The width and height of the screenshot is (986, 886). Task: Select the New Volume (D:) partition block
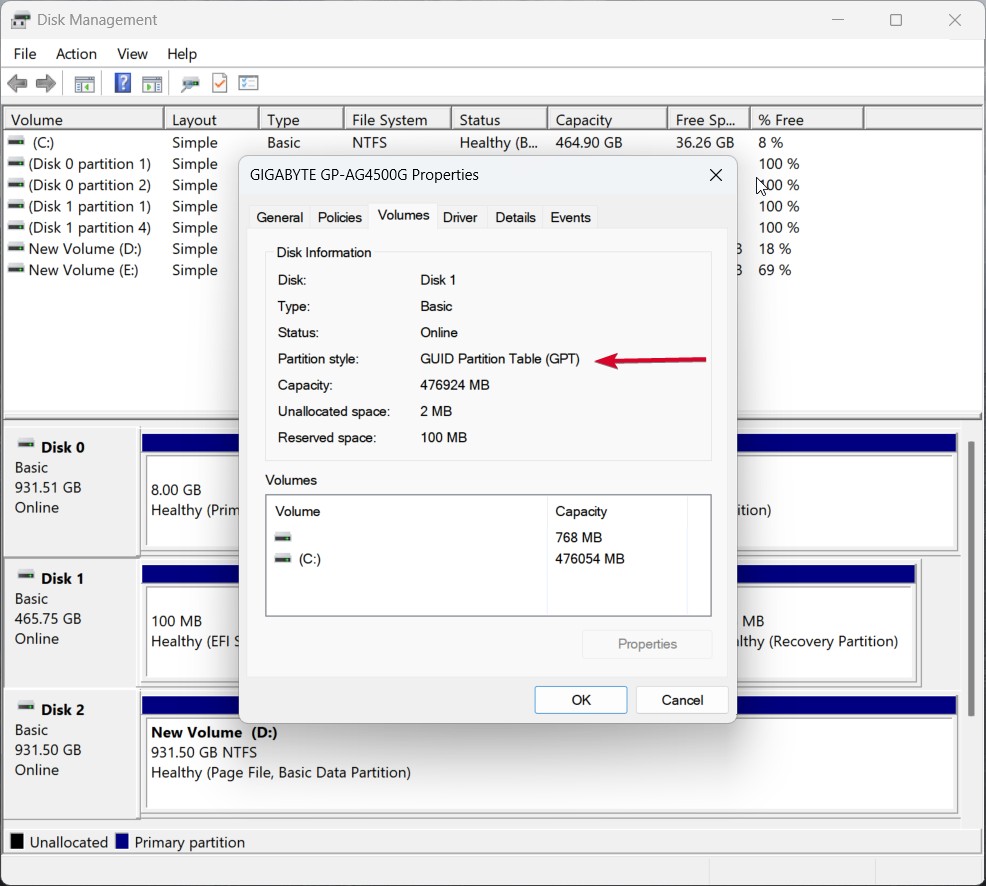click(450, 770)
